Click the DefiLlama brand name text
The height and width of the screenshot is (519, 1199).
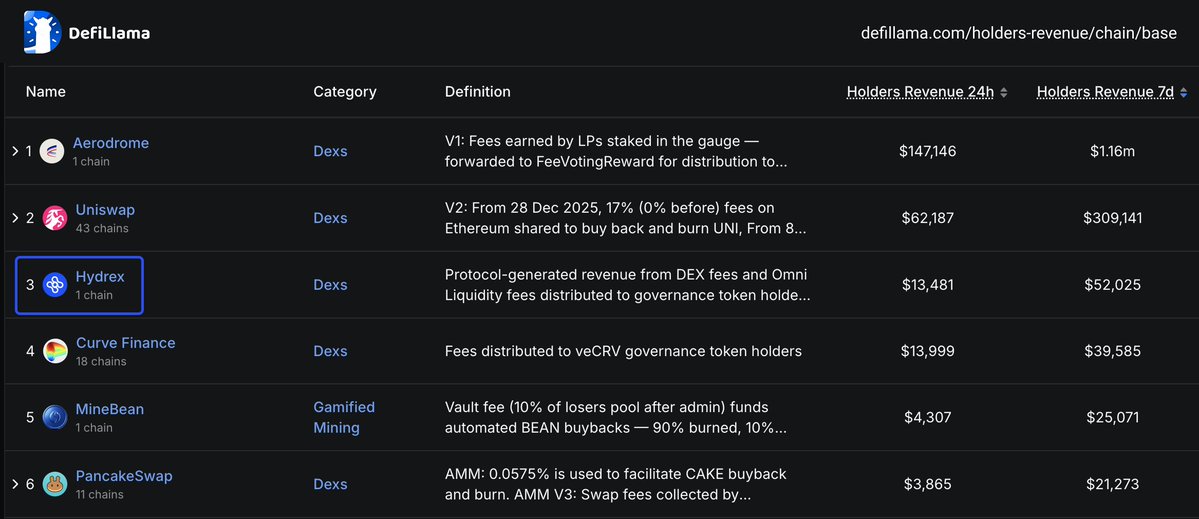[x=109, y=34]
